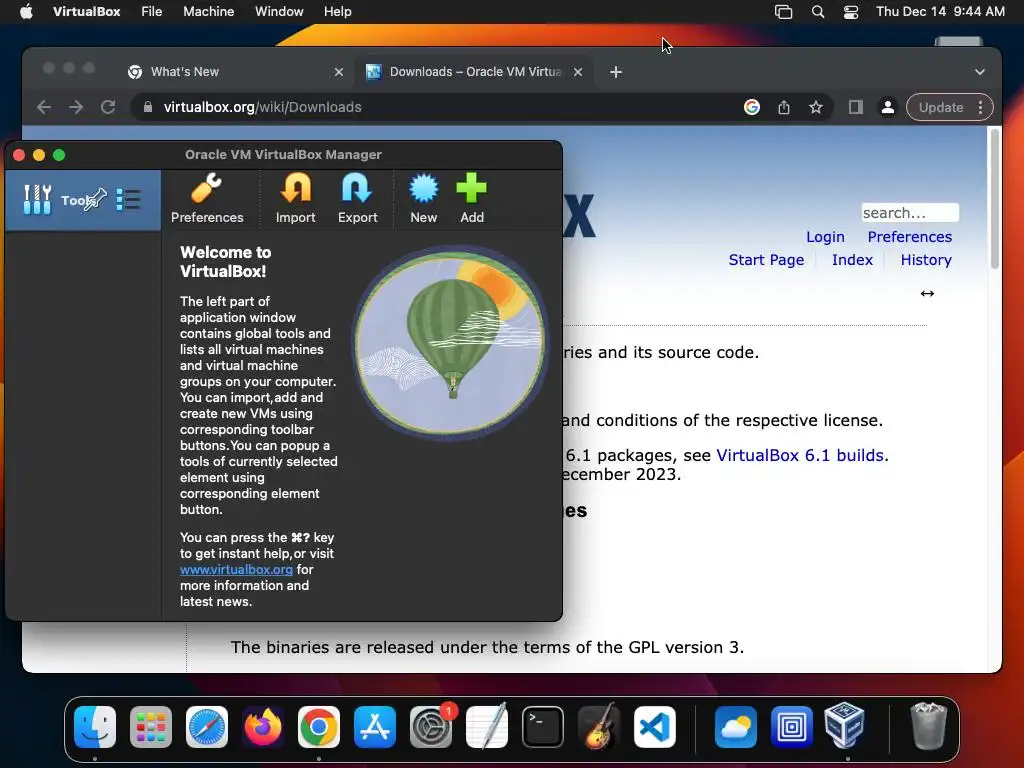Viewport: 1024px width, 768px height.
Task: Click the address bar URL
Action: [x=263, y=107]
